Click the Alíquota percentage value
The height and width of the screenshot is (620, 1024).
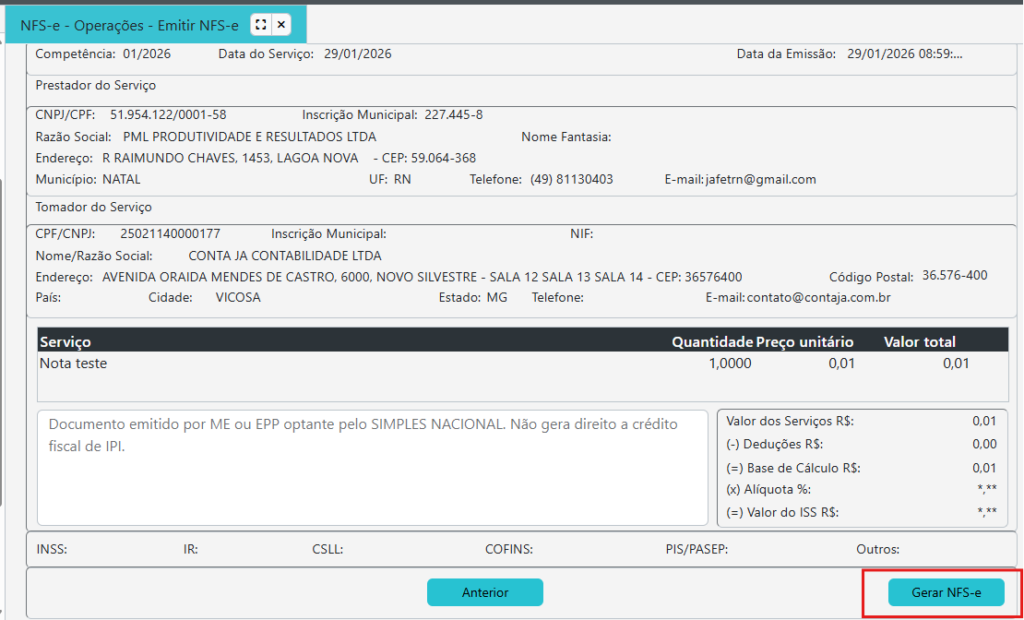click(x=986, y=490)
